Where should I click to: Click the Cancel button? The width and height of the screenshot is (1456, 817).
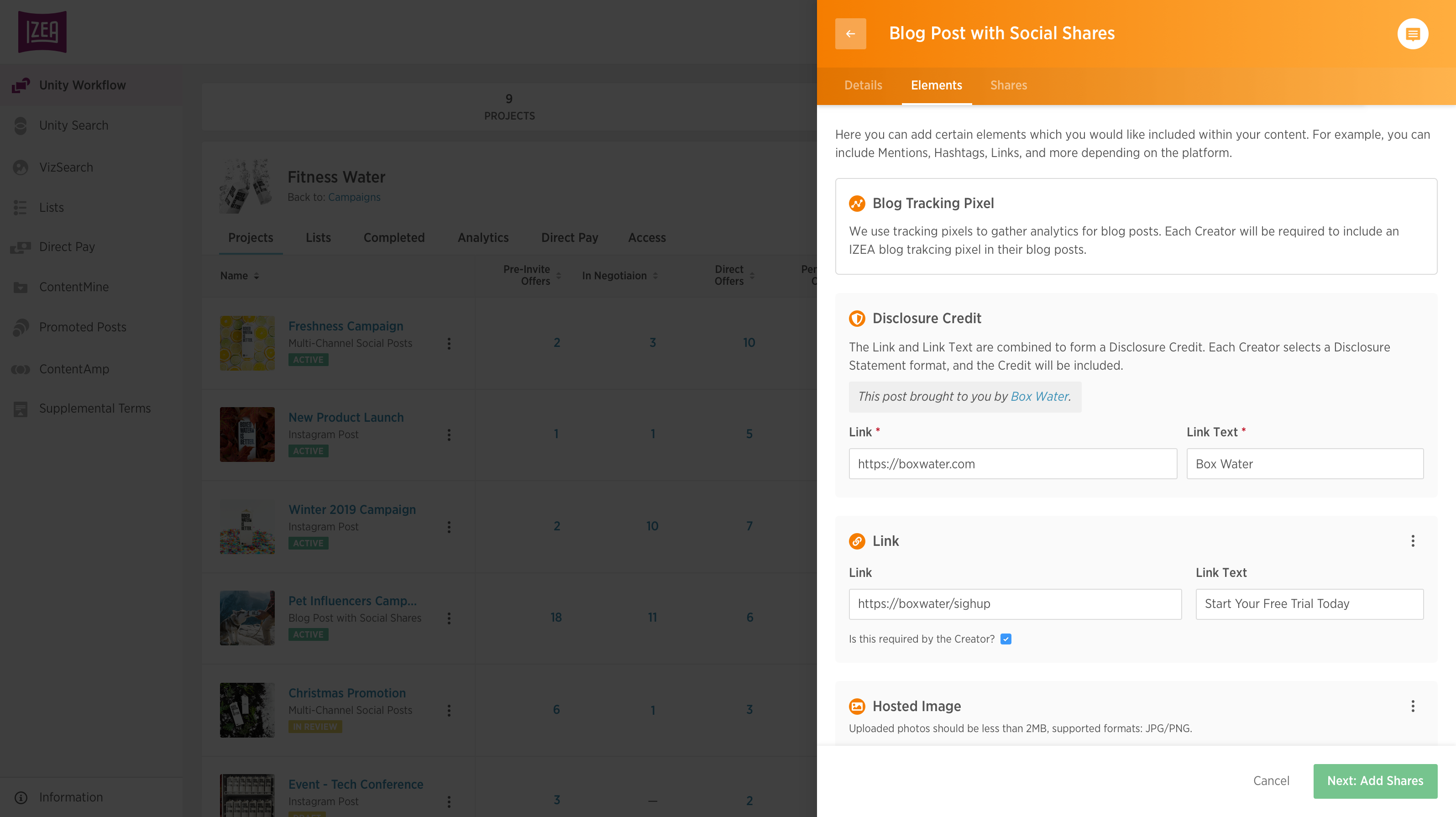(x=1271, y=781)
